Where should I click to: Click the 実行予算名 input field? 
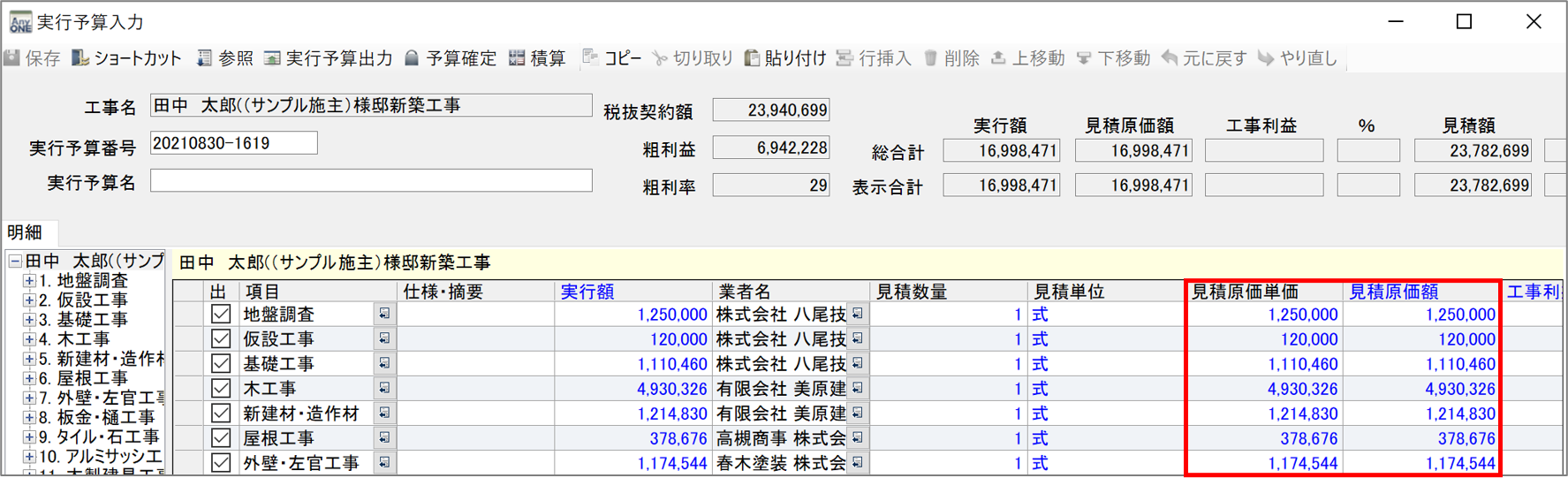pos(371,181)
